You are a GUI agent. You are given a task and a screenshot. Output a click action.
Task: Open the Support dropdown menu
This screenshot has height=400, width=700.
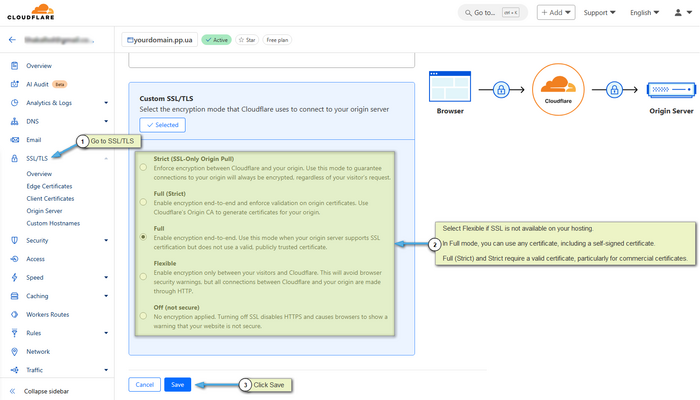(599, 12)
